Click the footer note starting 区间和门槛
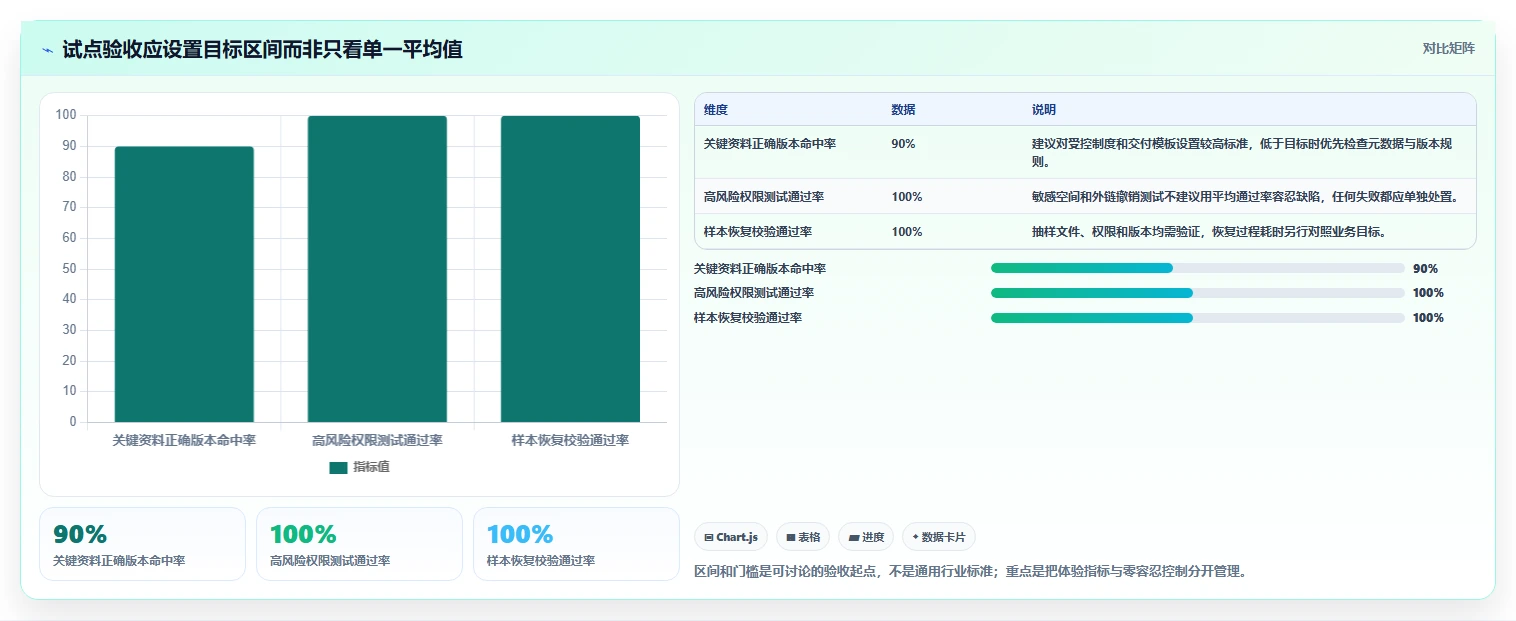1516x621 pixels. click(x=970, y=572)
